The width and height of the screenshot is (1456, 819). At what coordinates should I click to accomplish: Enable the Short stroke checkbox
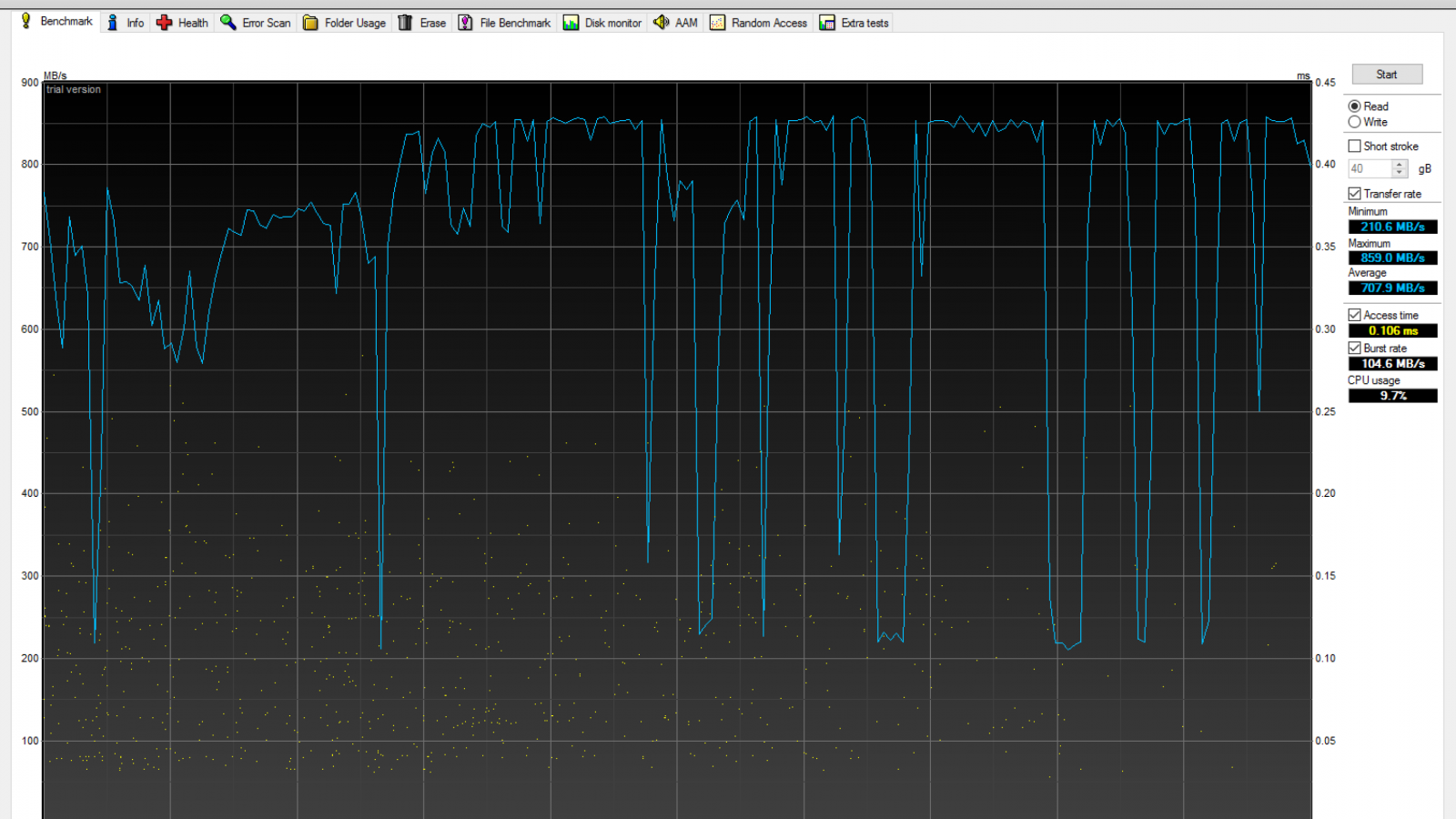pos(1354,147)
